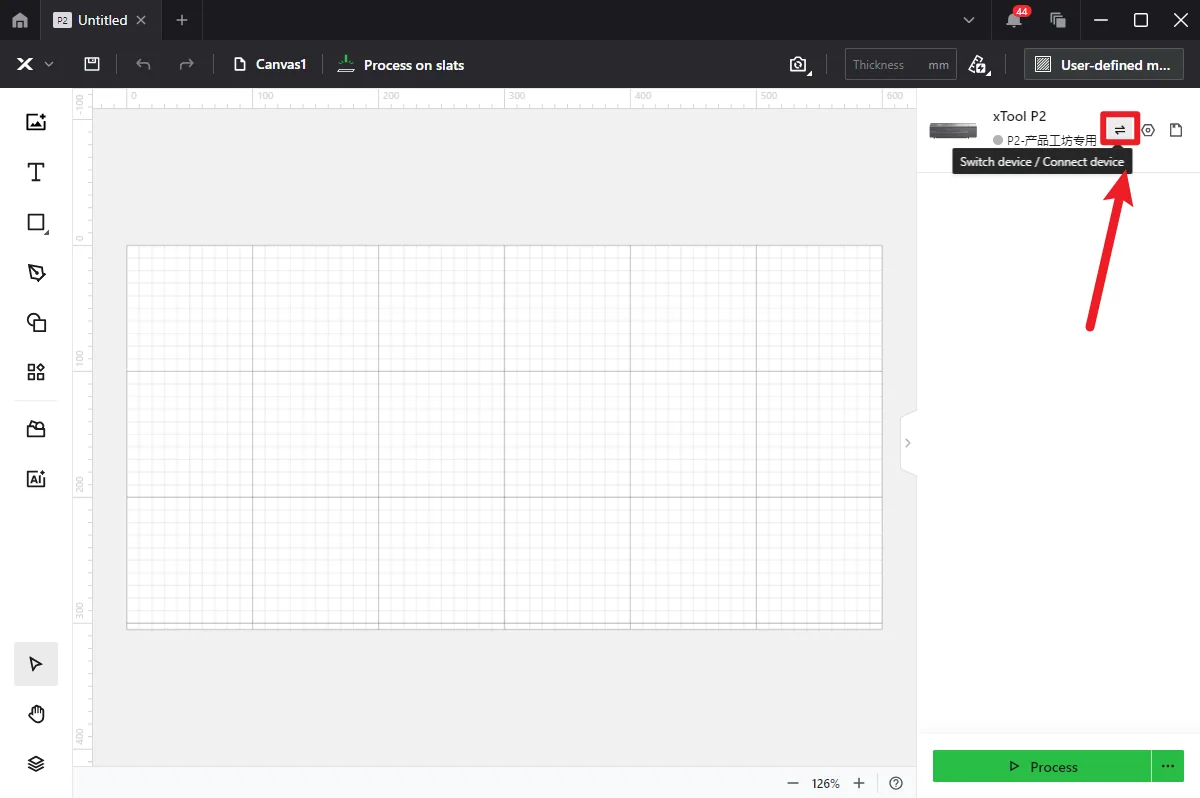1200x798 pixels.
Task: Save the project with the disk icon
Action: point(92,64)
